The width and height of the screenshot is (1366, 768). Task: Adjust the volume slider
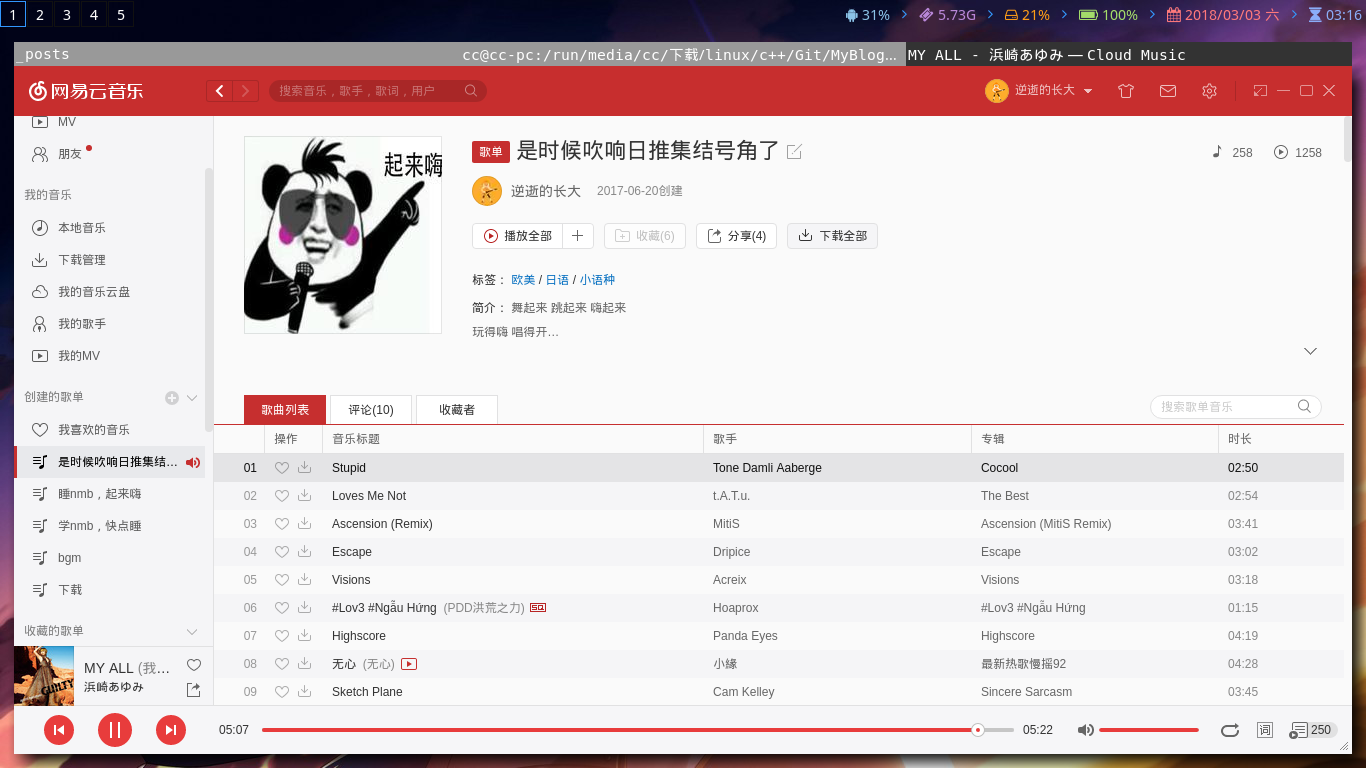pyautogui.click(x=1149, y=730)
